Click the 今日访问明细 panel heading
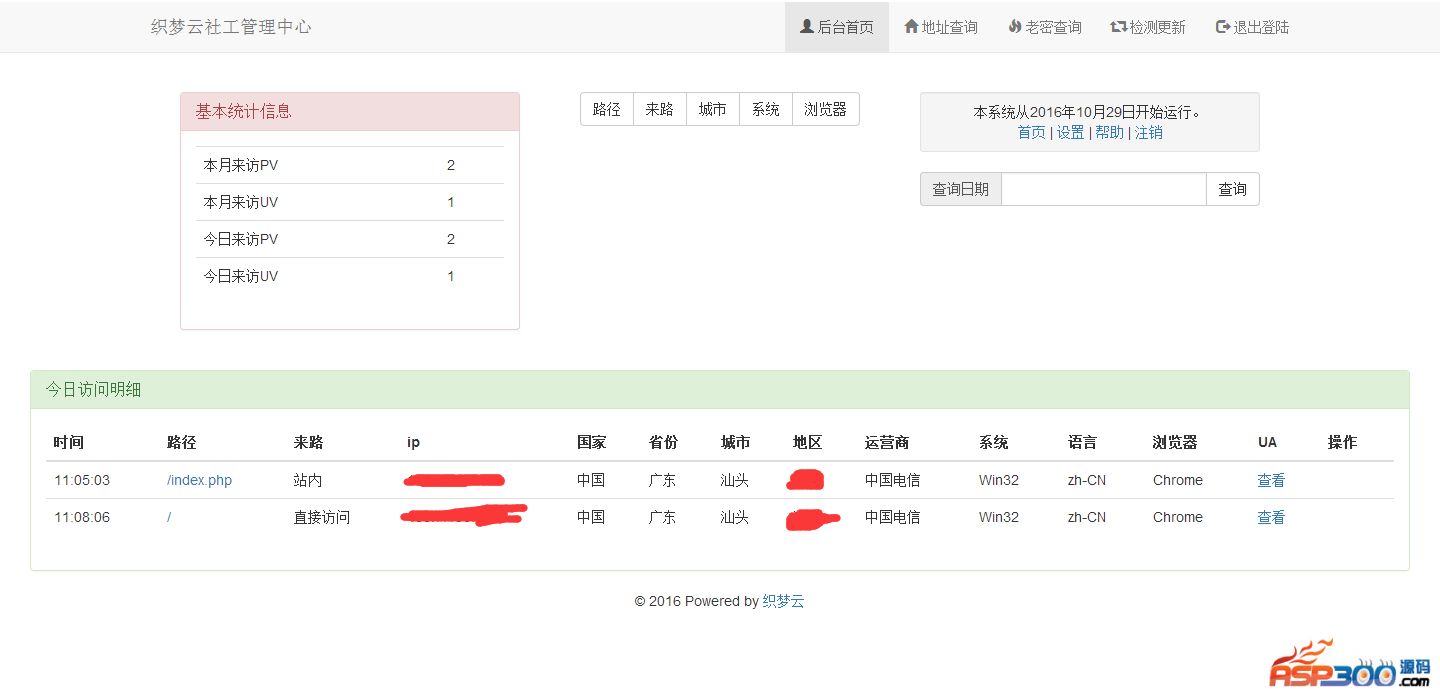1440x691 pixels. point(720,390)
